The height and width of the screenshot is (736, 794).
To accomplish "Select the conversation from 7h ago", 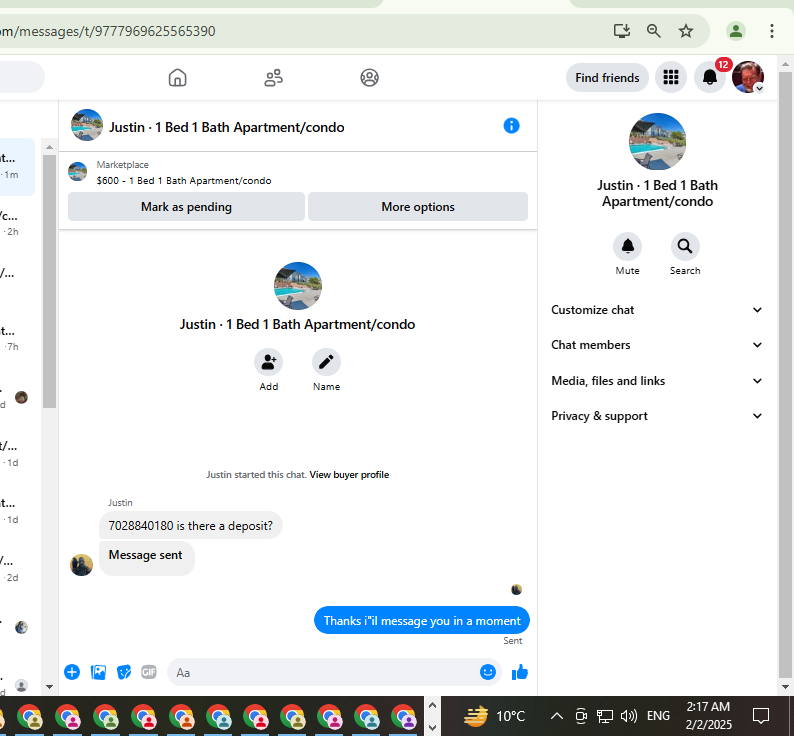I will [x=17, y=339].
